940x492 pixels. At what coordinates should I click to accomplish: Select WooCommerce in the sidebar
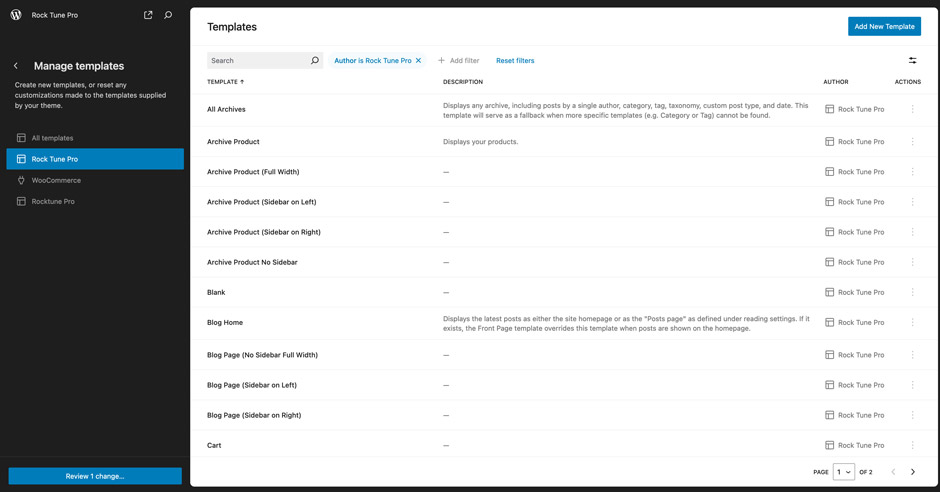[56, 180]
